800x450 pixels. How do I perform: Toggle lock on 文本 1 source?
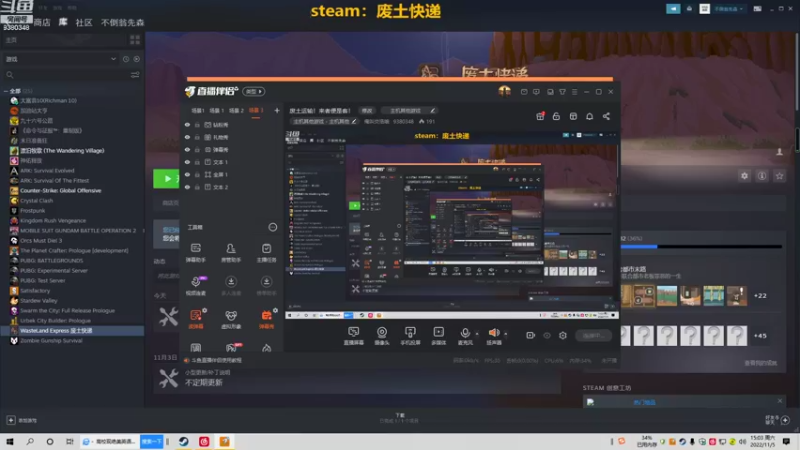pos(197,162)
